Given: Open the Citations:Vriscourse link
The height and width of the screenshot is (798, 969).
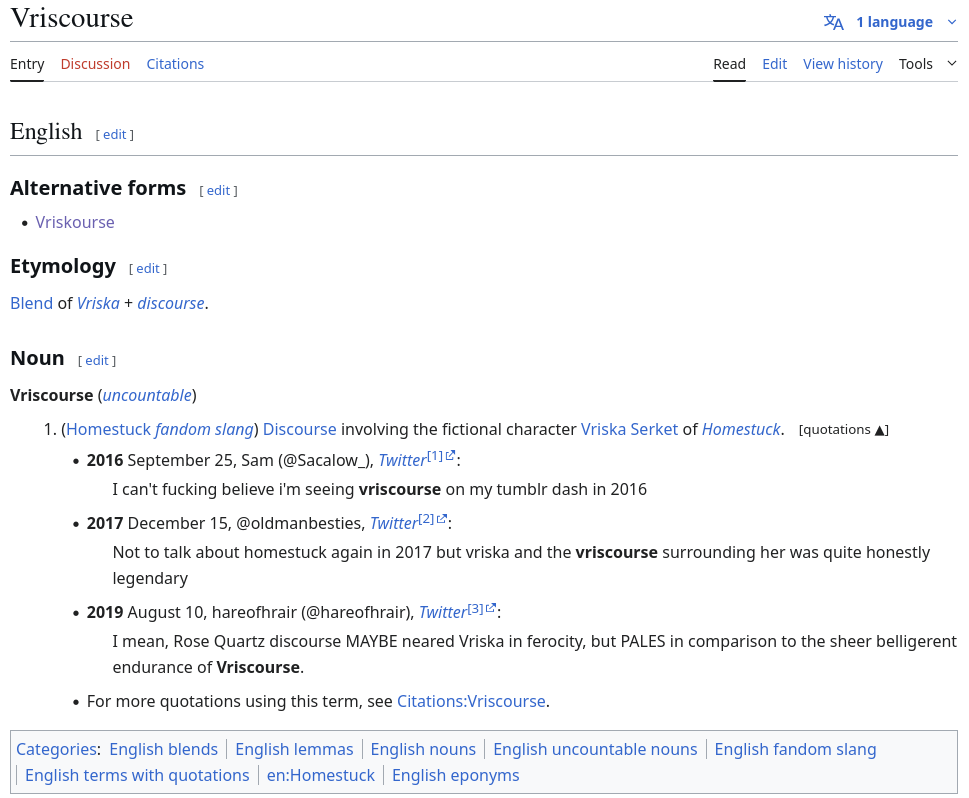Looking at the screenshot, I should [x=471, y=701].
